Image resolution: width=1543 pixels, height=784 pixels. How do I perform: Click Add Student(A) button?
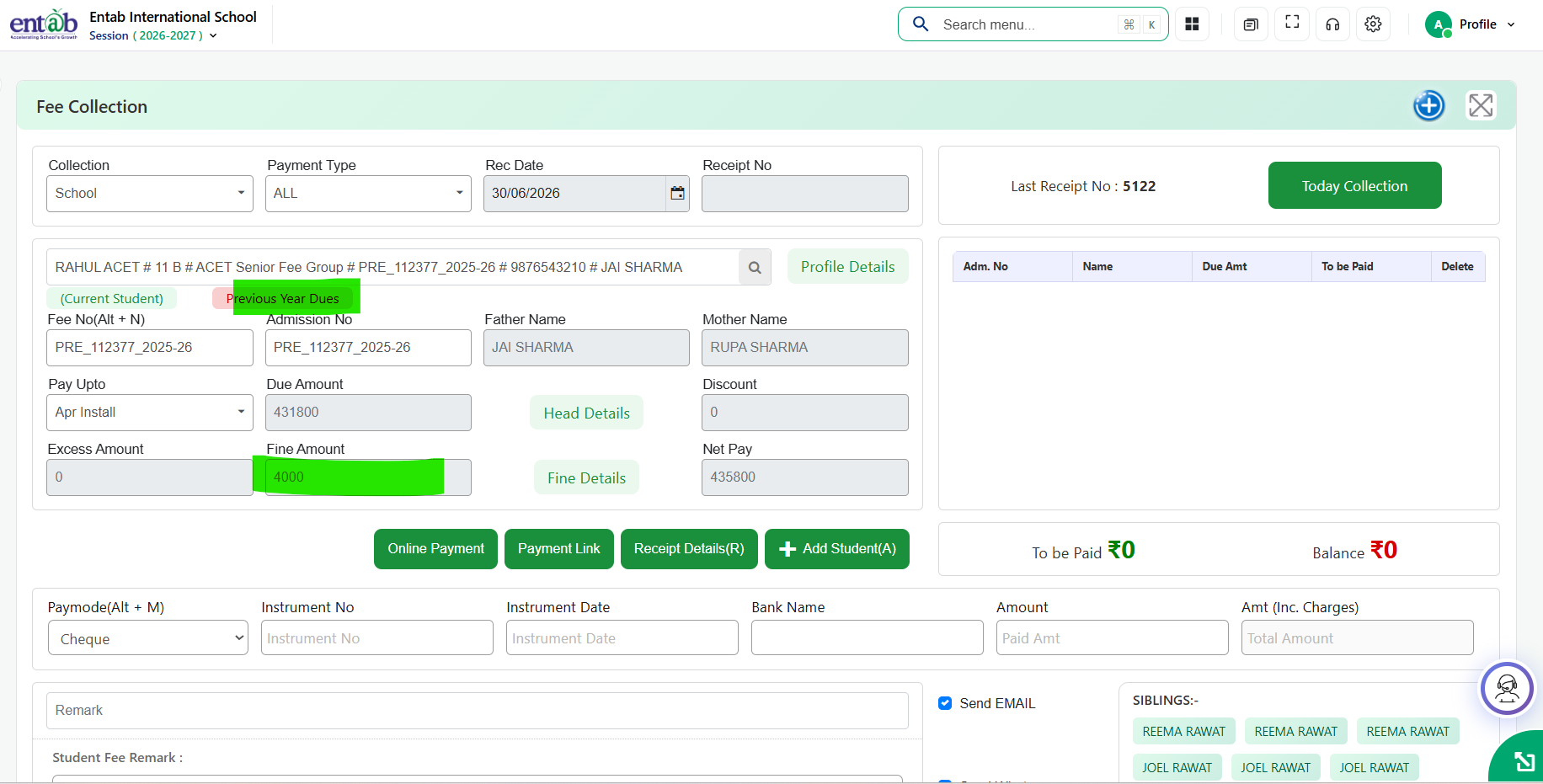pos(837,549)
